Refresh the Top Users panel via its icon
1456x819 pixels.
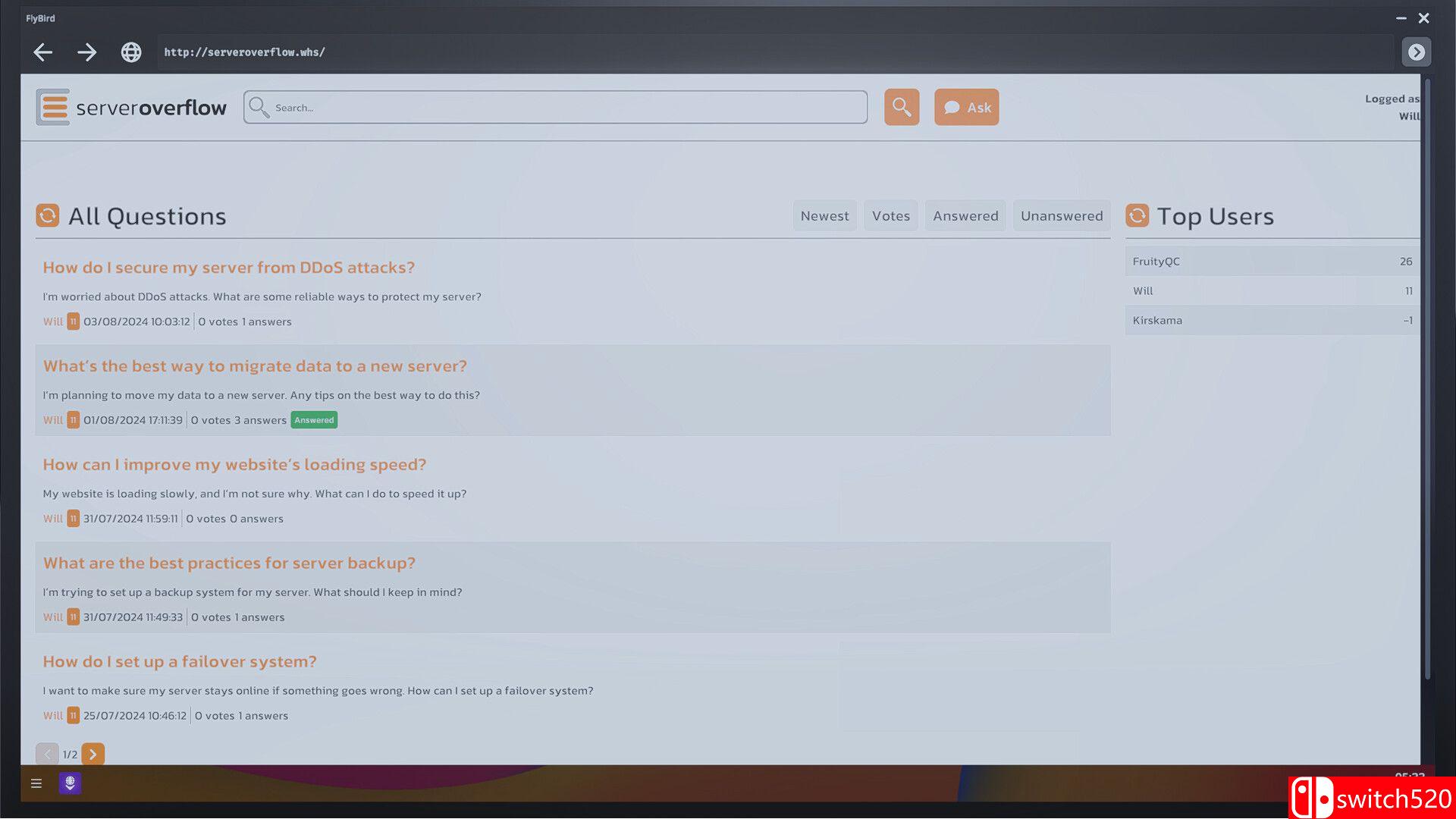(x=1137, y=215)
